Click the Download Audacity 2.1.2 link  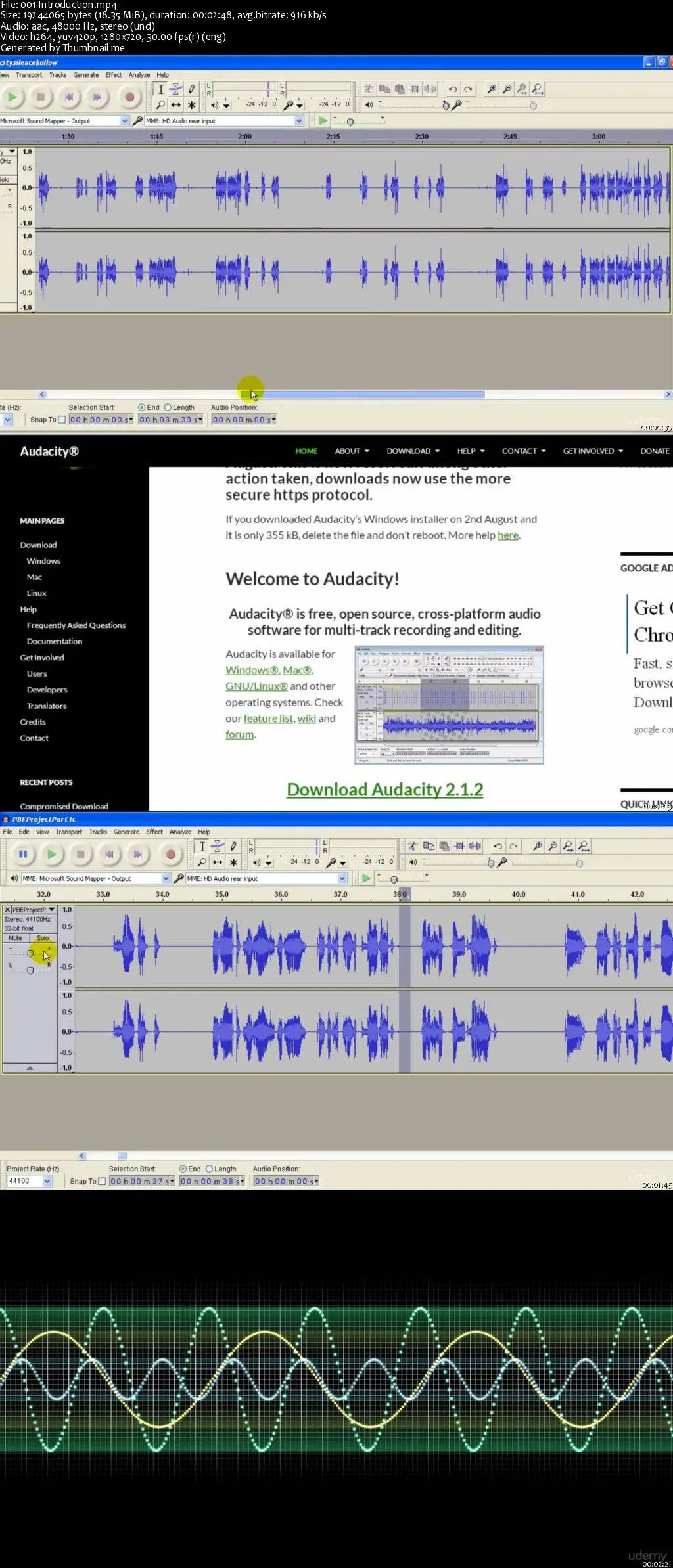click(385, 790)
